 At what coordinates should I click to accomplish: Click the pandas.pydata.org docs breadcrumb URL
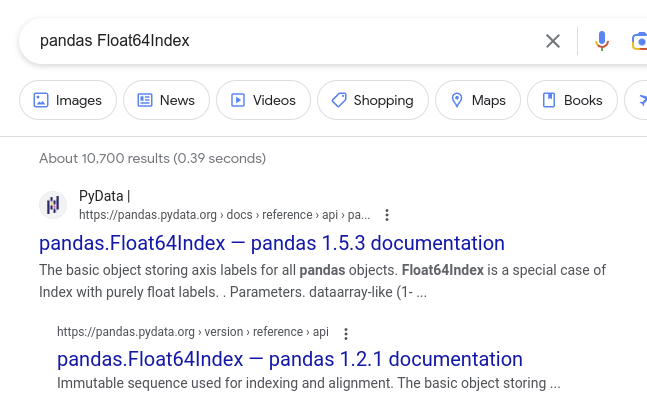tap(224, 215)
